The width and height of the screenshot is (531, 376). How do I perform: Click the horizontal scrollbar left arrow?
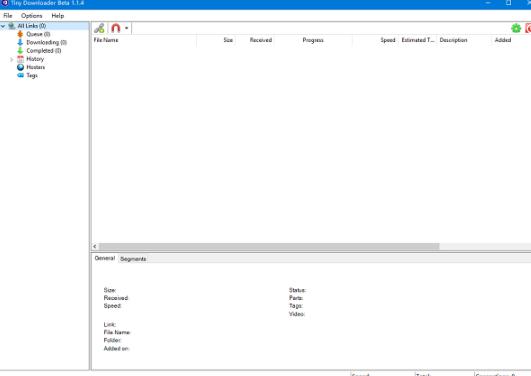tap(95, 246)
